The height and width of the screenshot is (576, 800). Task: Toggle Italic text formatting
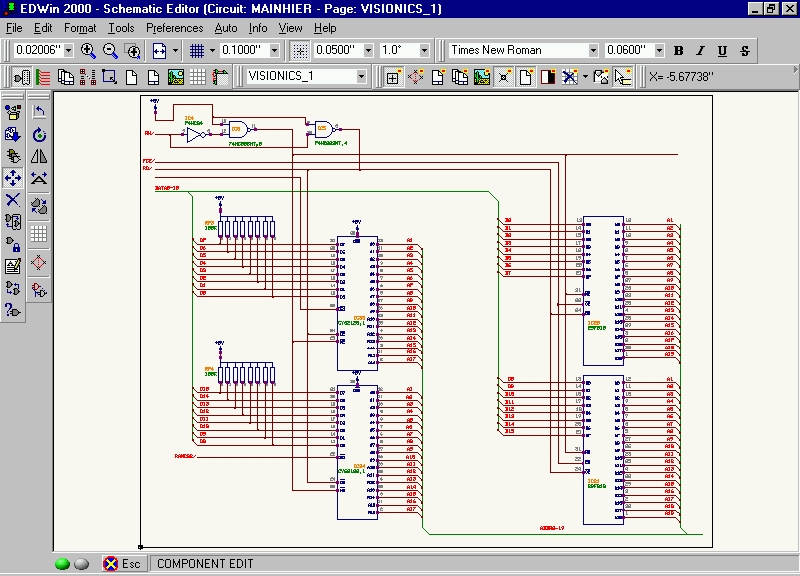701,51
